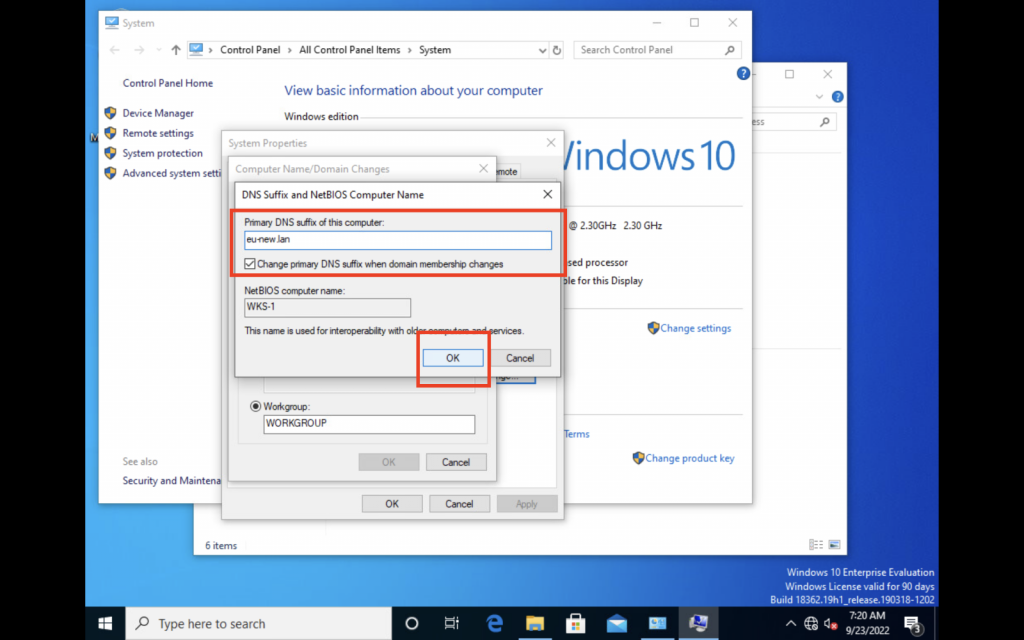Click the up arrow navigation icon
Image resolution: width=1024 pixels, height=640 pixels.
[176, 50]
